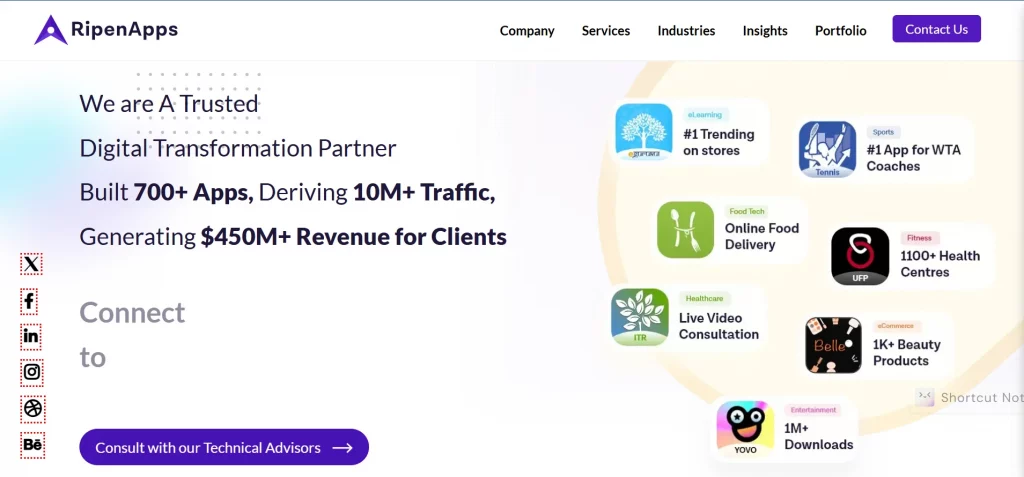Select the Tennis app thumbnail
Viewport: 1024px width, 477px height.
[x=827, y=150]
